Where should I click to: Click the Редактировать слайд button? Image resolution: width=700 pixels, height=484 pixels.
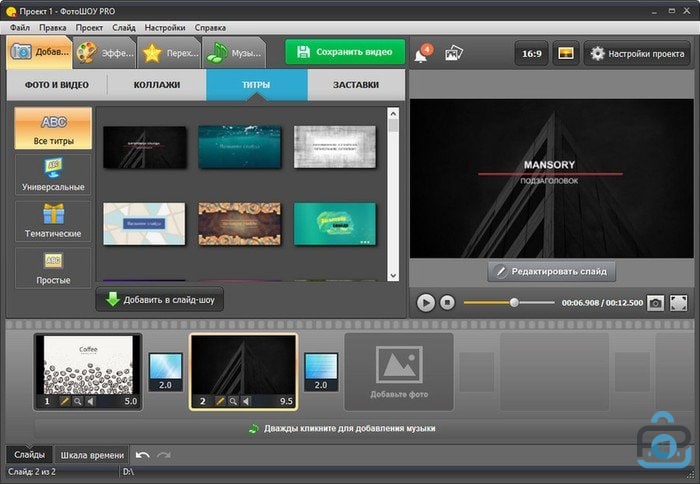pos(551,271)
